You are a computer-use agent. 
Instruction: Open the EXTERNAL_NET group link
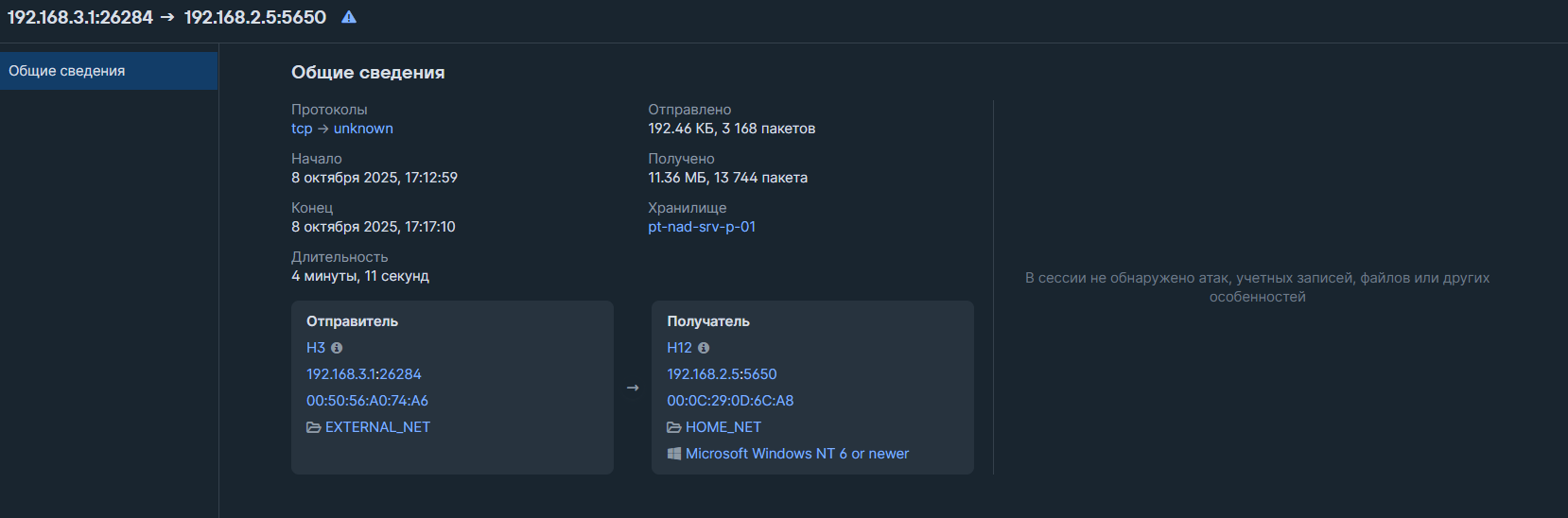(x=377, y=427)
